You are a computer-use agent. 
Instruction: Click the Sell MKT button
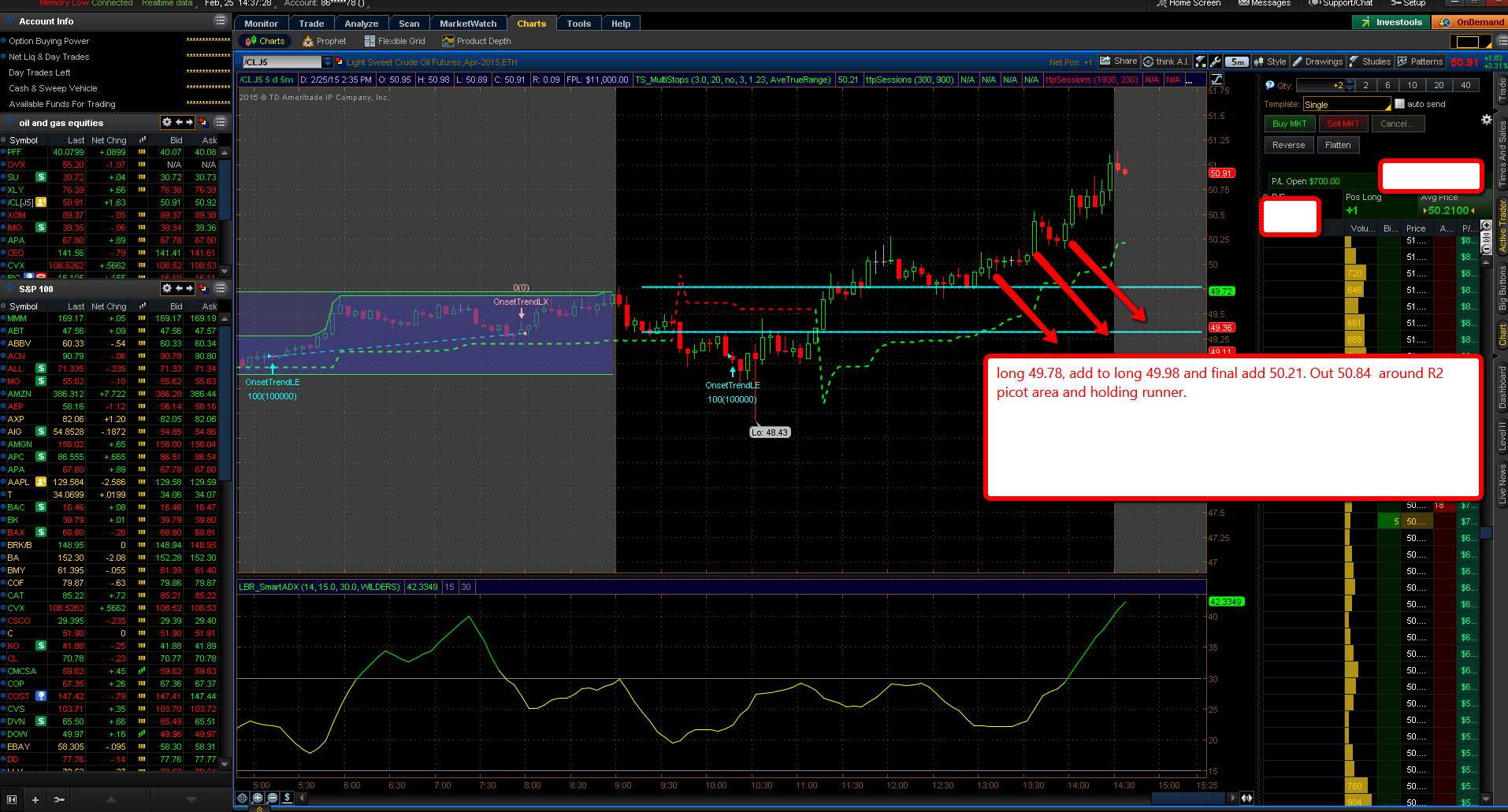click(x=1343, y=124)
